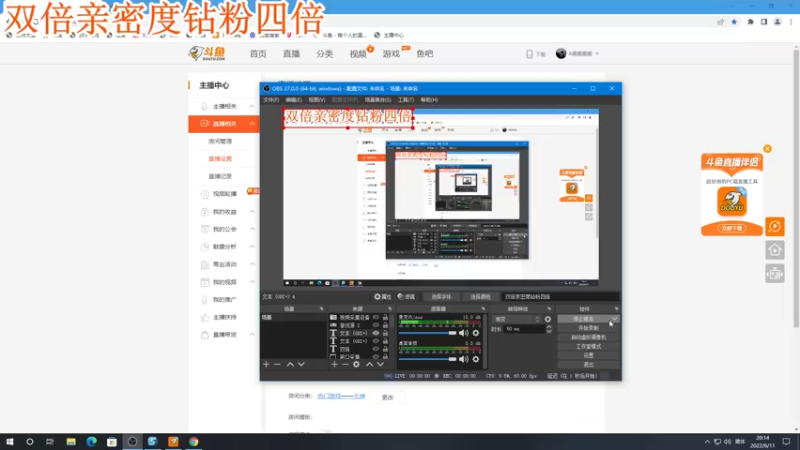Expand the 我的收益 sidebar section

click(x=253, y=211)
